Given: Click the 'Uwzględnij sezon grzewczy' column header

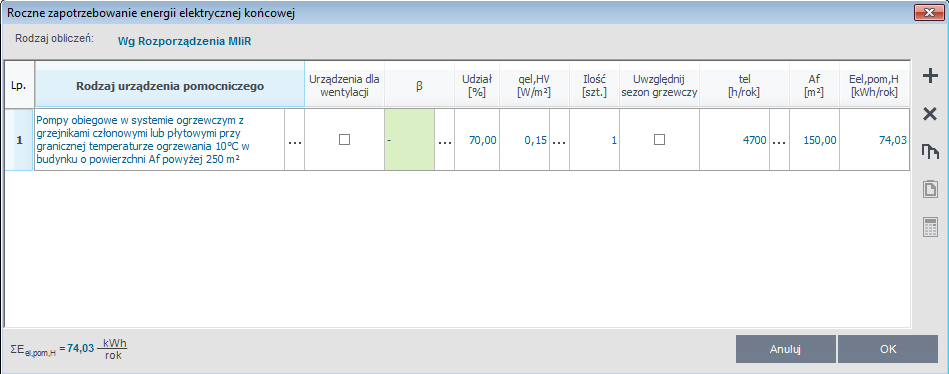Looking at the screenshot, I should pyautogui.click(x=659, y=85).
